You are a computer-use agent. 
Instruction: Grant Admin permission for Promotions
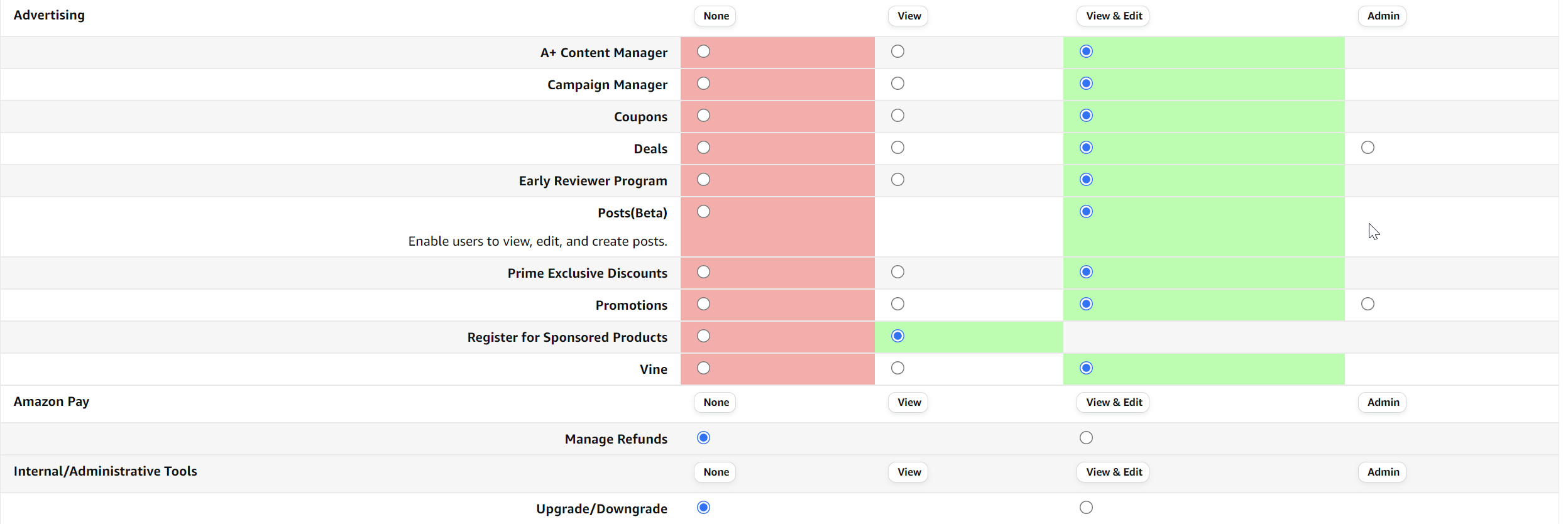pyautogui.click(x=1368, y=304)
